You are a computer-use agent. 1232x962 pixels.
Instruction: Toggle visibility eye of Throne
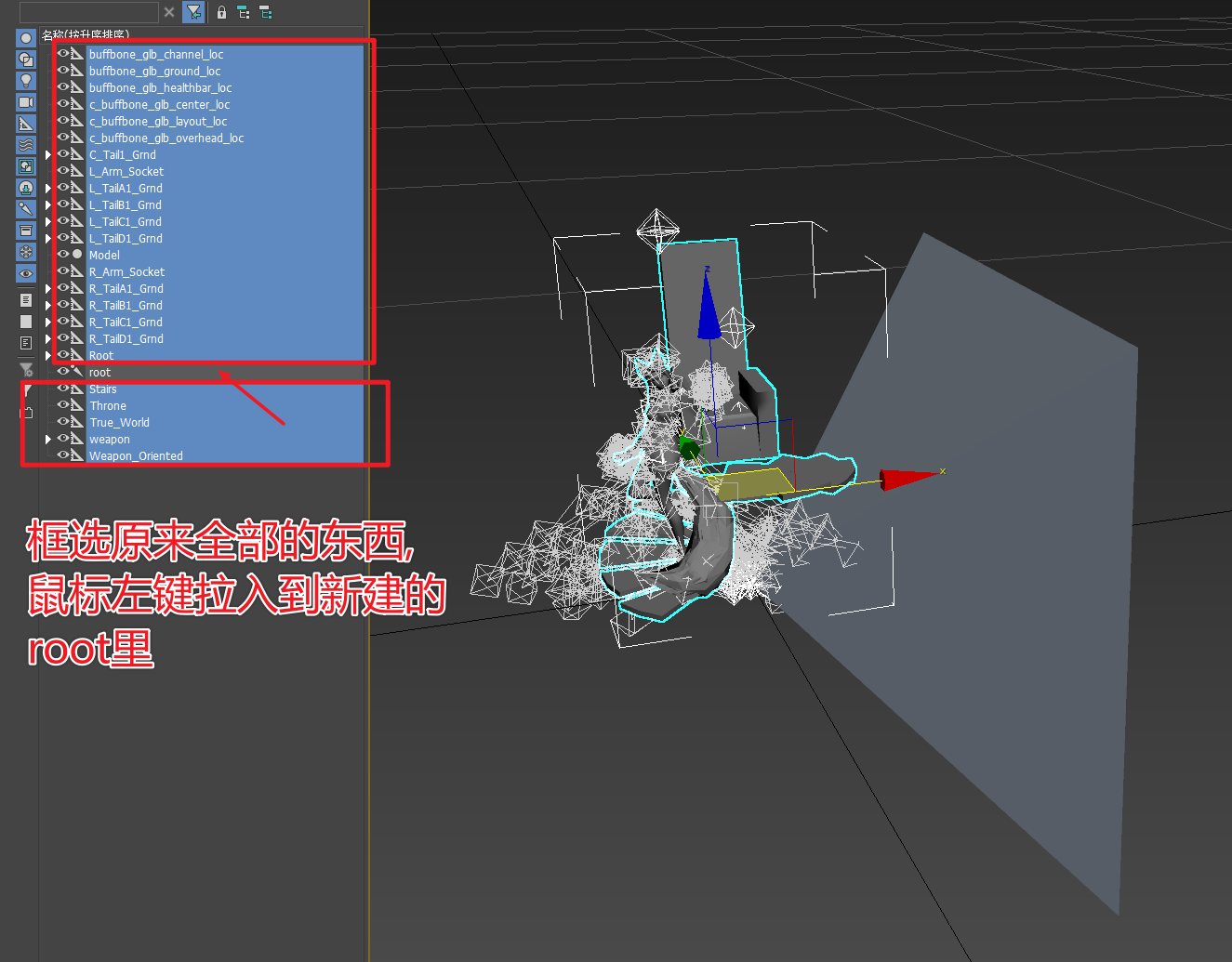point(63,404)
